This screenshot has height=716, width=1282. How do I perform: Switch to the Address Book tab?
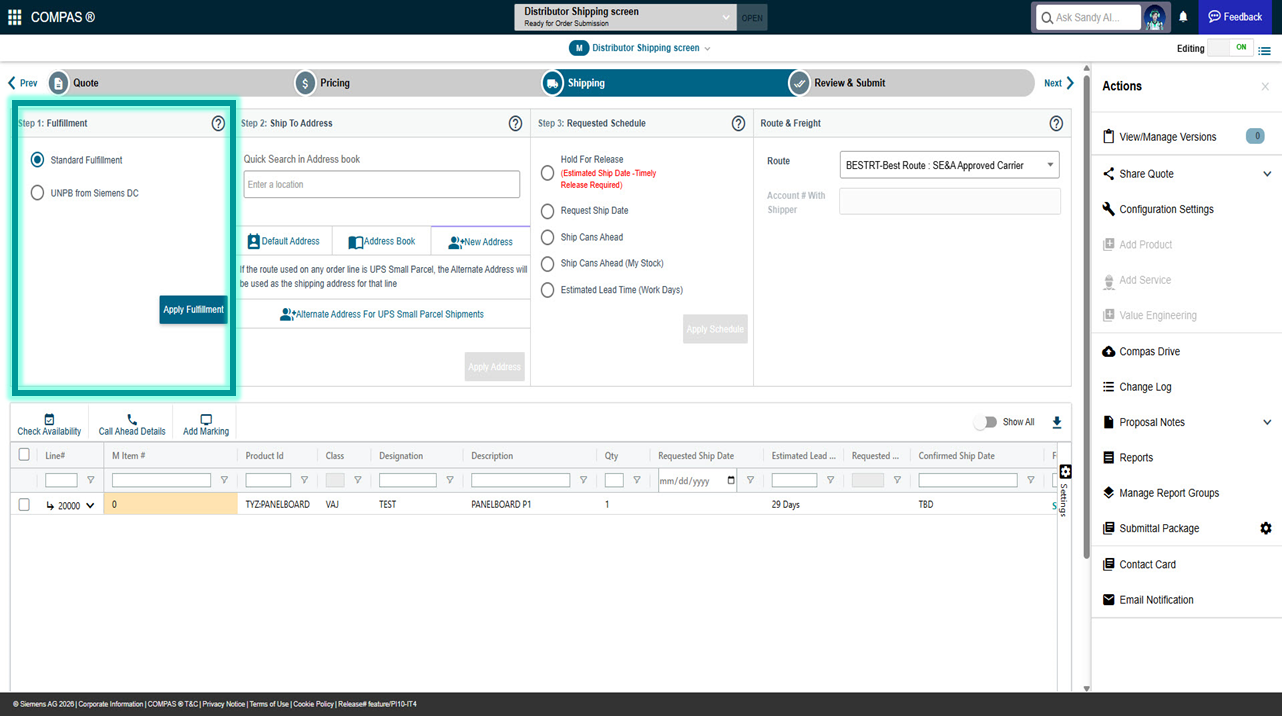(381, 241)
